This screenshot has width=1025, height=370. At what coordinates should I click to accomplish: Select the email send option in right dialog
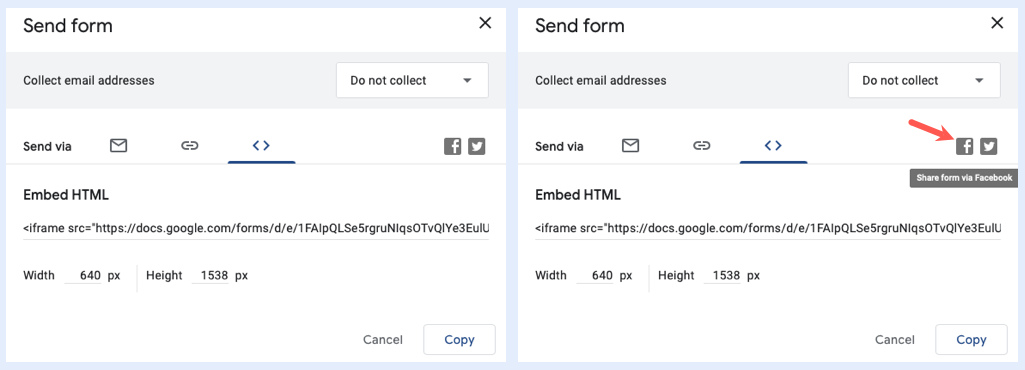tap(630, 146)
